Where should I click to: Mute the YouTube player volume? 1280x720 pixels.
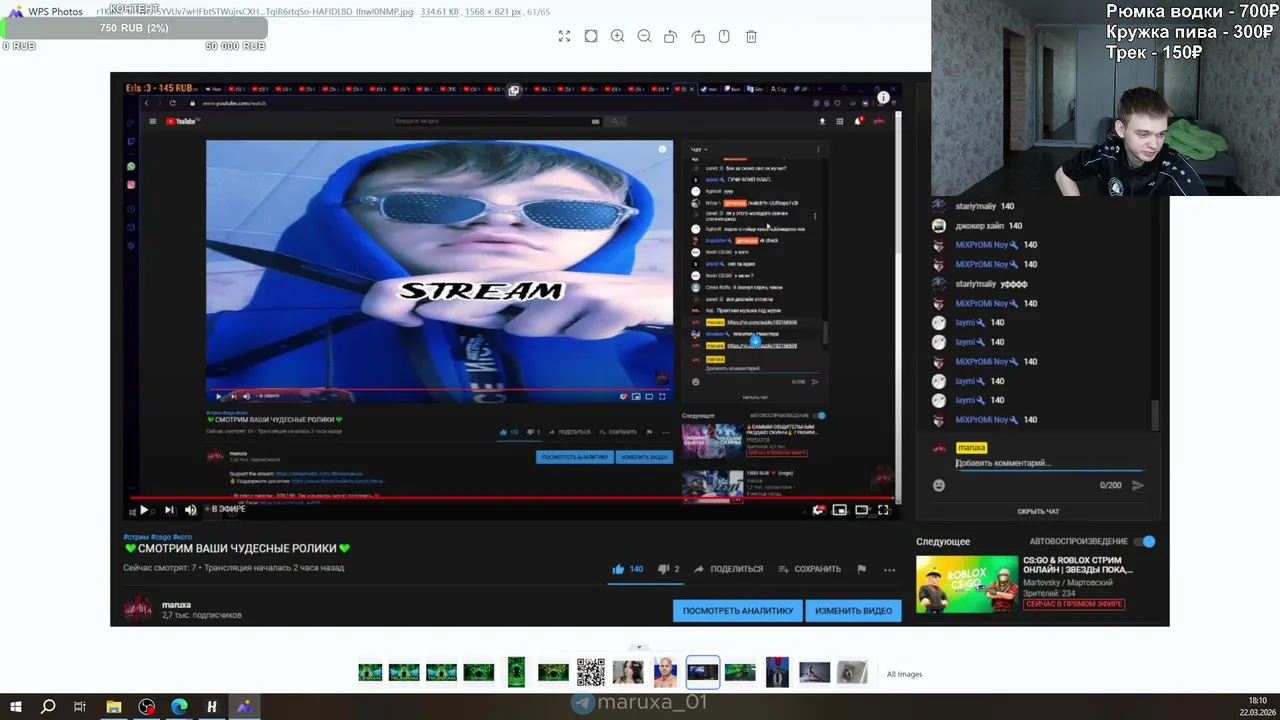[x=190, y=510]
